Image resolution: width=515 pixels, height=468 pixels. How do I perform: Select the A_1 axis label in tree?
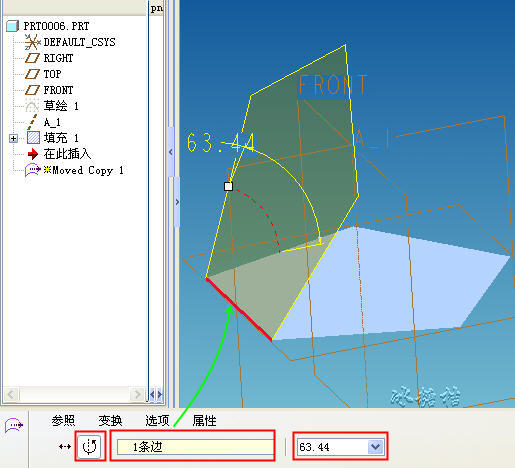(52, 122)
